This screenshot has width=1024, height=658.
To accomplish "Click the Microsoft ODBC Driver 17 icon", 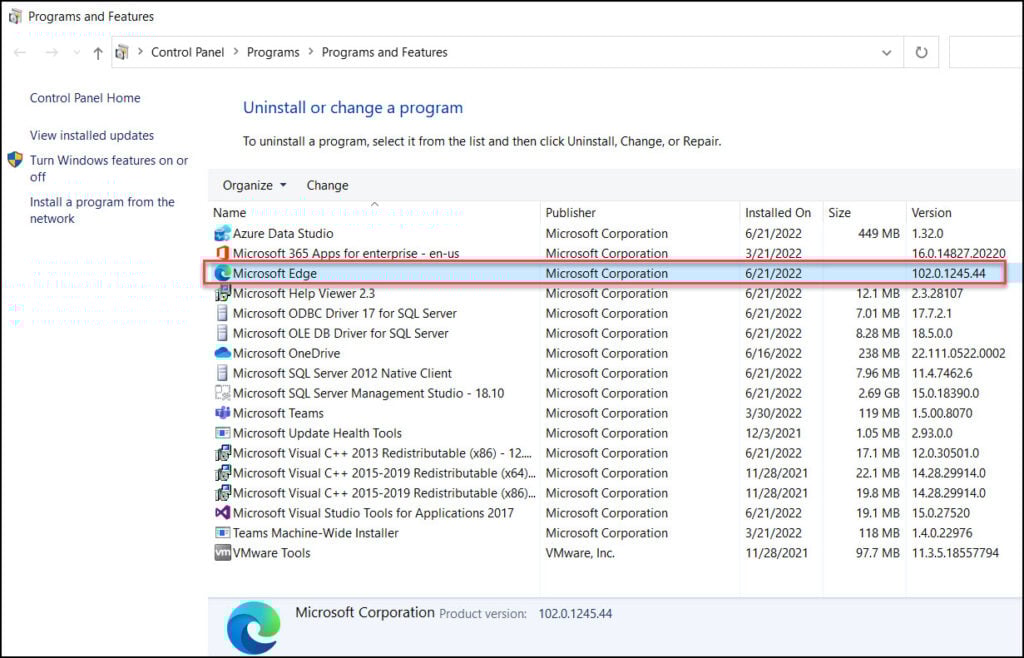I will click(x=222, y=313).
